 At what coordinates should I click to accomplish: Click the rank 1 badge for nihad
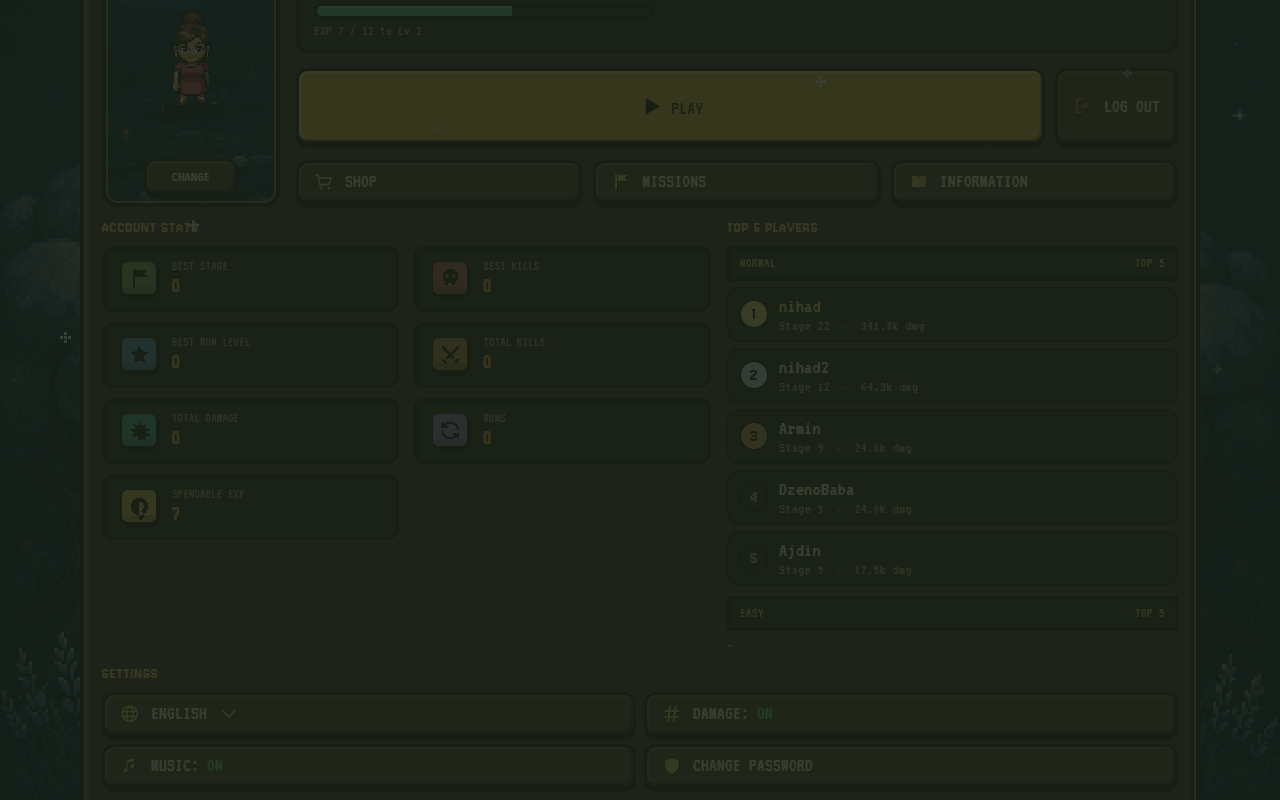(x=754, y=314)
